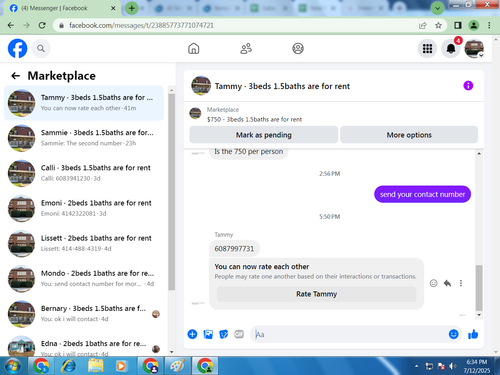Open the Lissett 2beds conversation
Image resolution: width=500 pixels, height=375 pixels.
click(x=84, y=243)
